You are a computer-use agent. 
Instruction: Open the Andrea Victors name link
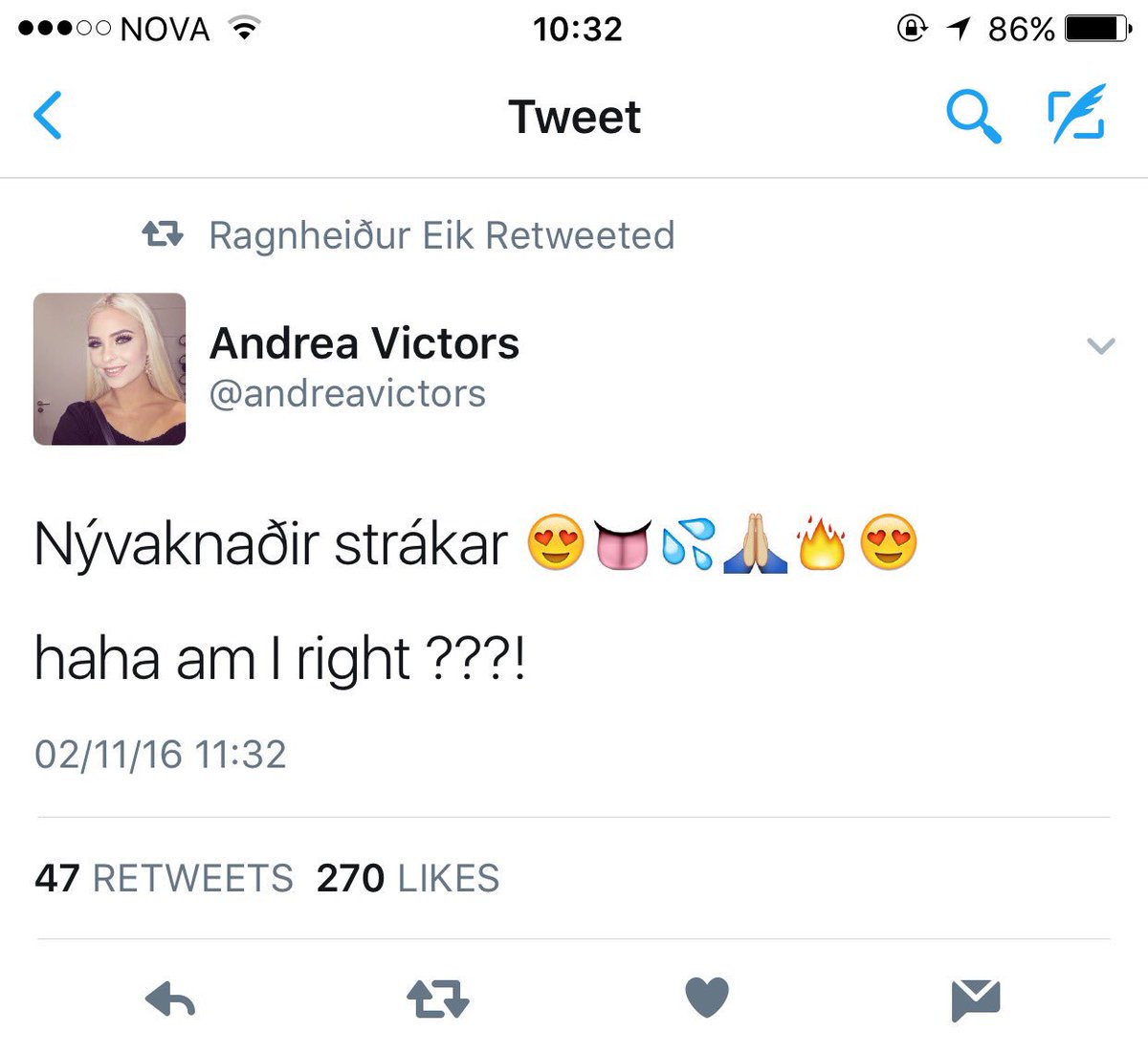point(364,343)
